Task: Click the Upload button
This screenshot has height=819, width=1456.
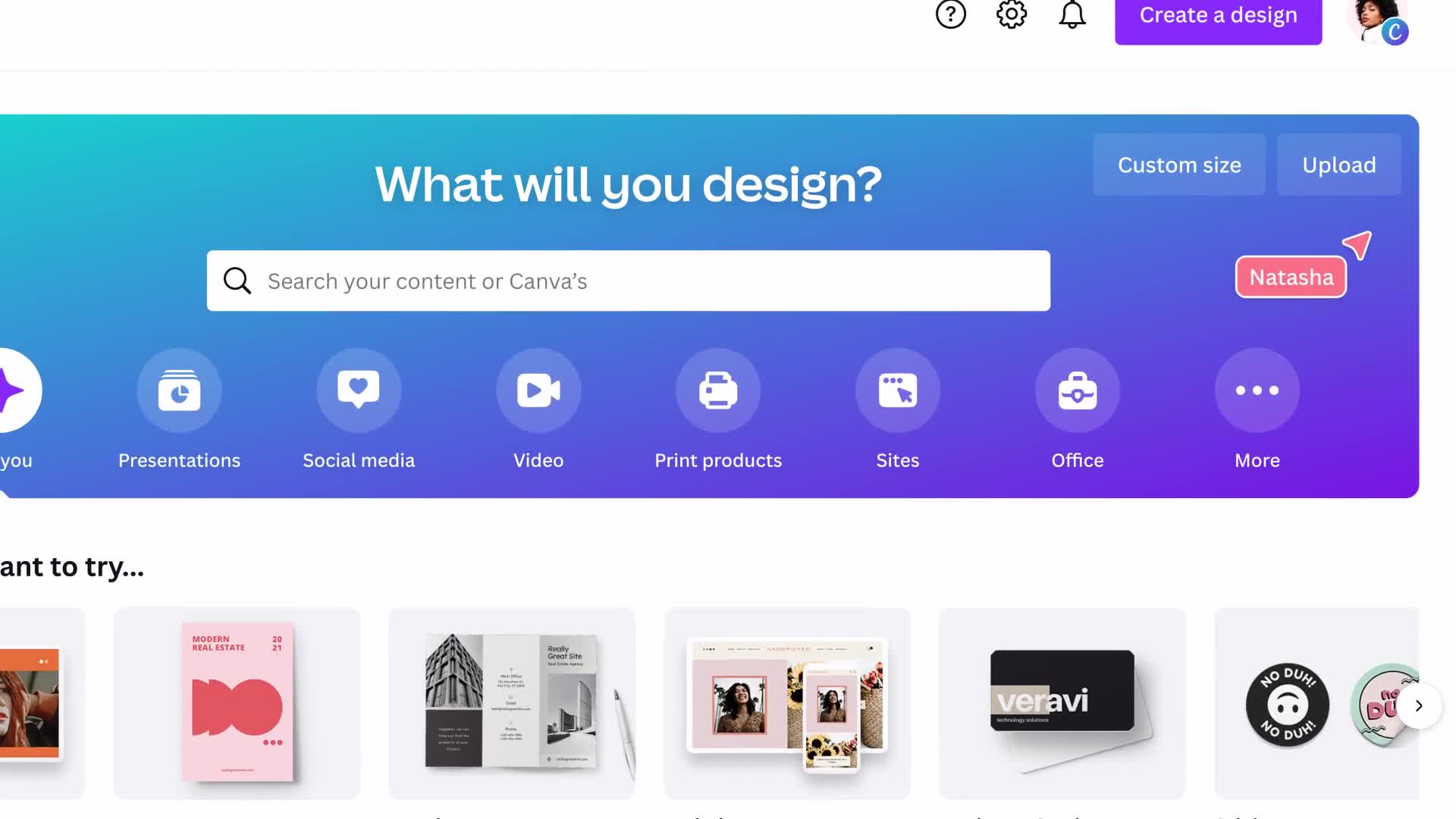Action: (1339, 163)
